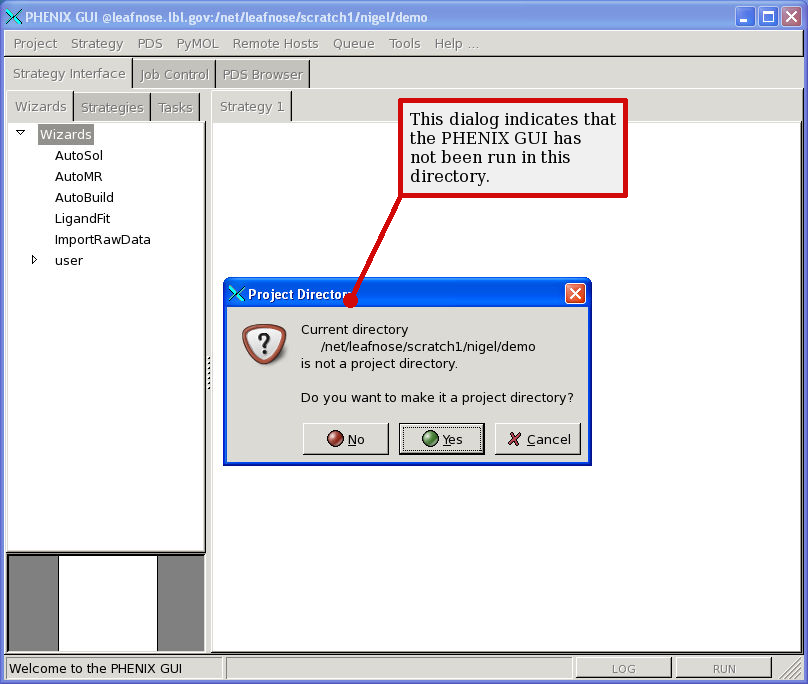Switch to the PDS Browser tab
Screen dimensions: 808x684
(x=262, y=74)
